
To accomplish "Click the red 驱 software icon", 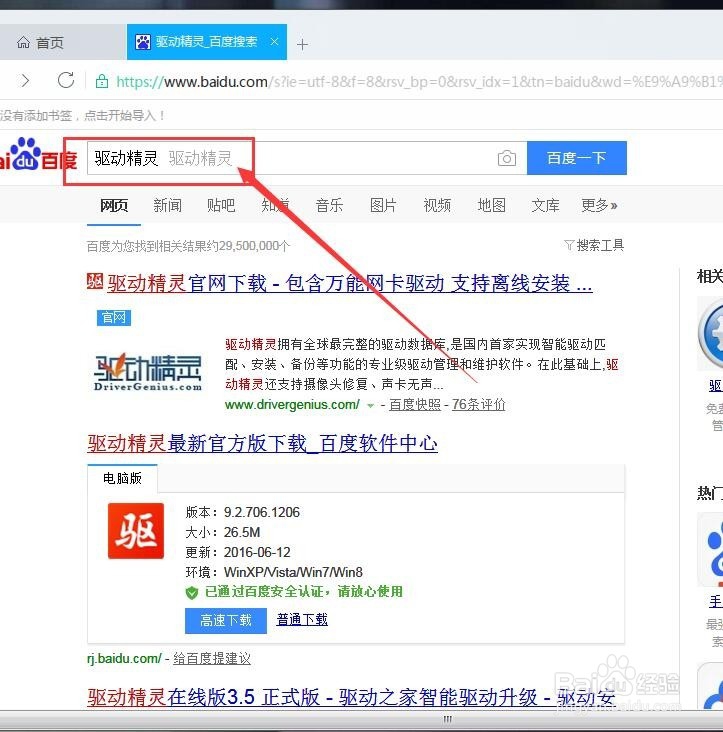I will [136, 531].
